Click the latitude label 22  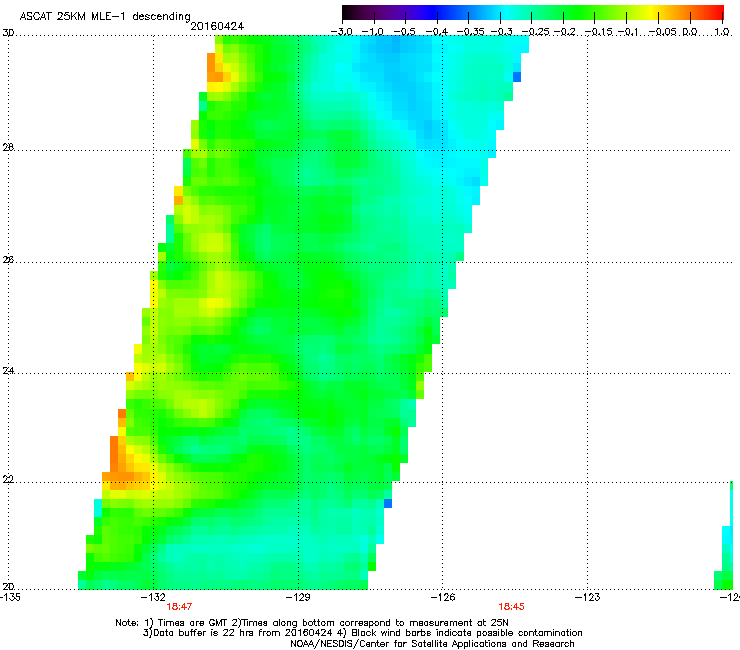(8, 479)
